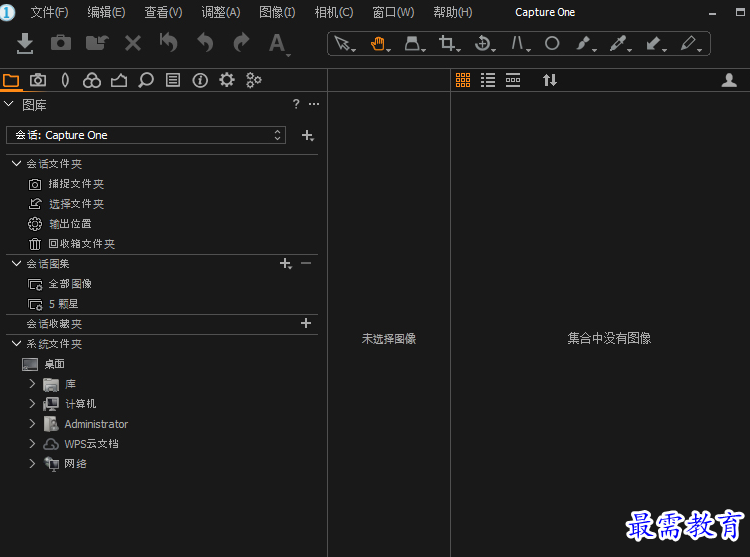This screenshot has height=557, width=750.
Task: Click the move-to-selects folder icon
Action: [x=97, y=43]
